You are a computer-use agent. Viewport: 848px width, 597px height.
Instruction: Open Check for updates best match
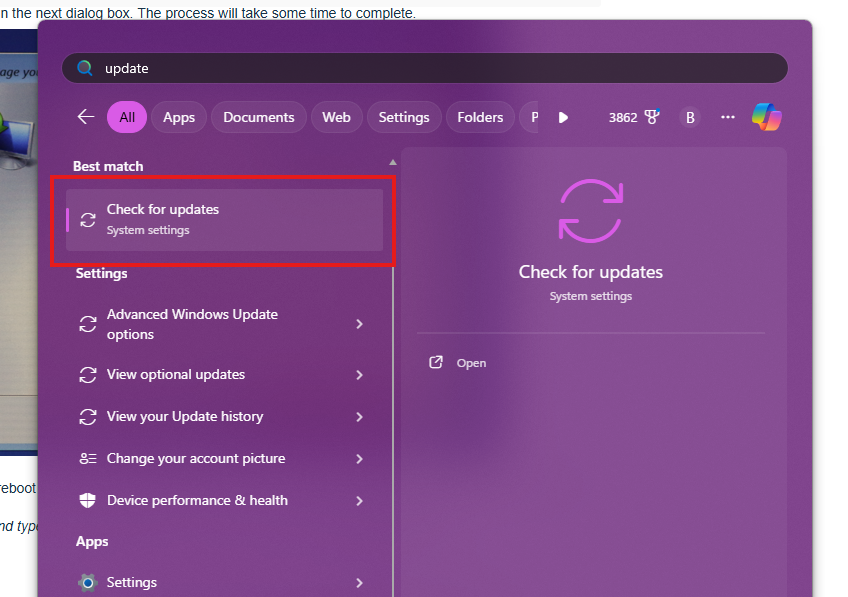224,220
